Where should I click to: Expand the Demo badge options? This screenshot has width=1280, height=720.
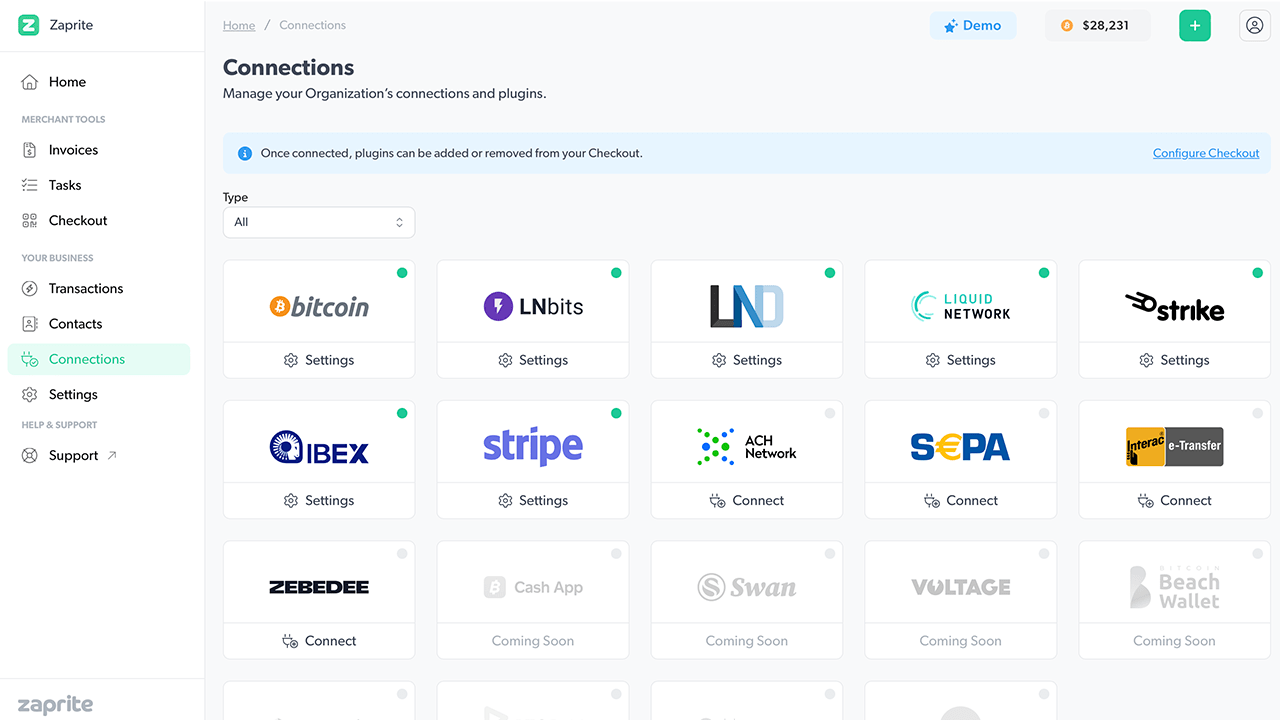tap(972, 25)
